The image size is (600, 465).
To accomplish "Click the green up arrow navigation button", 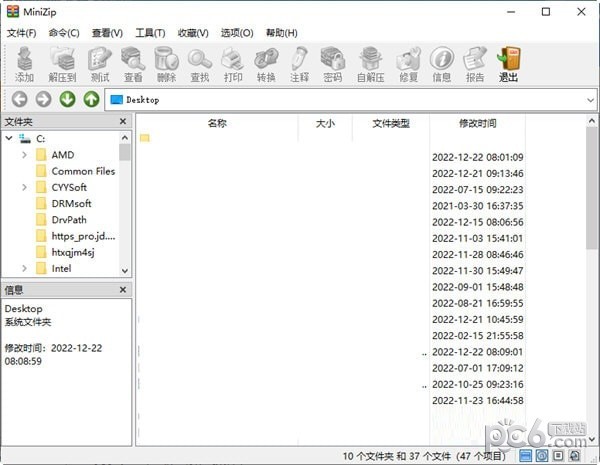I will [91, 100].
